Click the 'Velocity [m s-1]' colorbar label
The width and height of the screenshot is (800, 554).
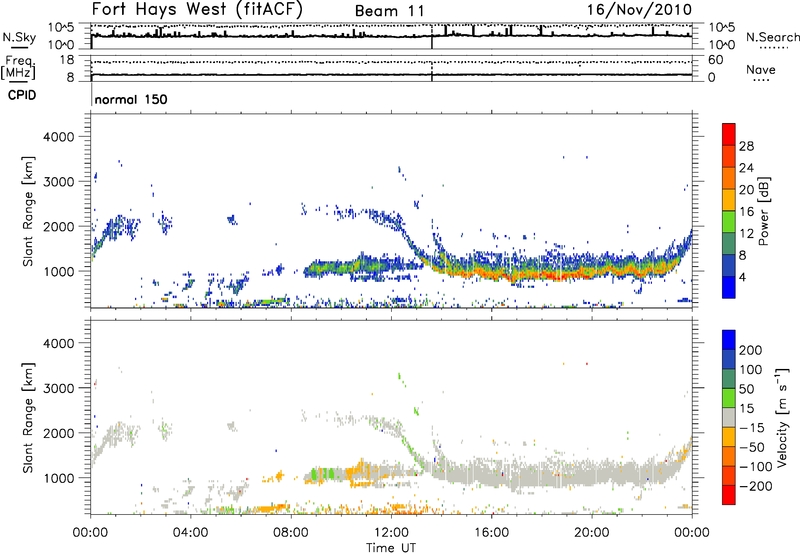(x=782, y=417)
